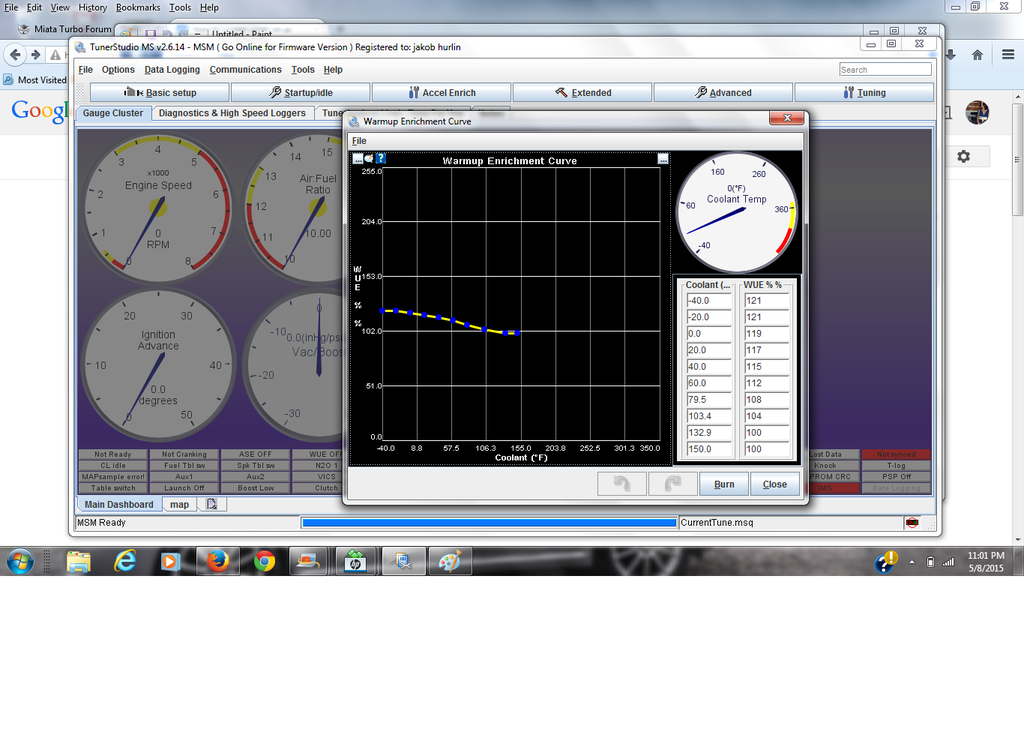
Task: Expand options button at curve graph top-left
Action: coord(358,159)
